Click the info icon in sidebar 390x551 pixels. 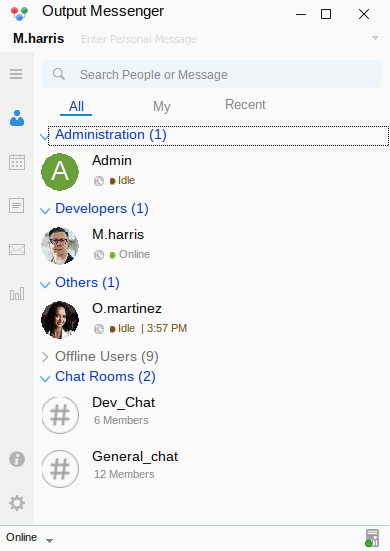[x=17, y=459]
